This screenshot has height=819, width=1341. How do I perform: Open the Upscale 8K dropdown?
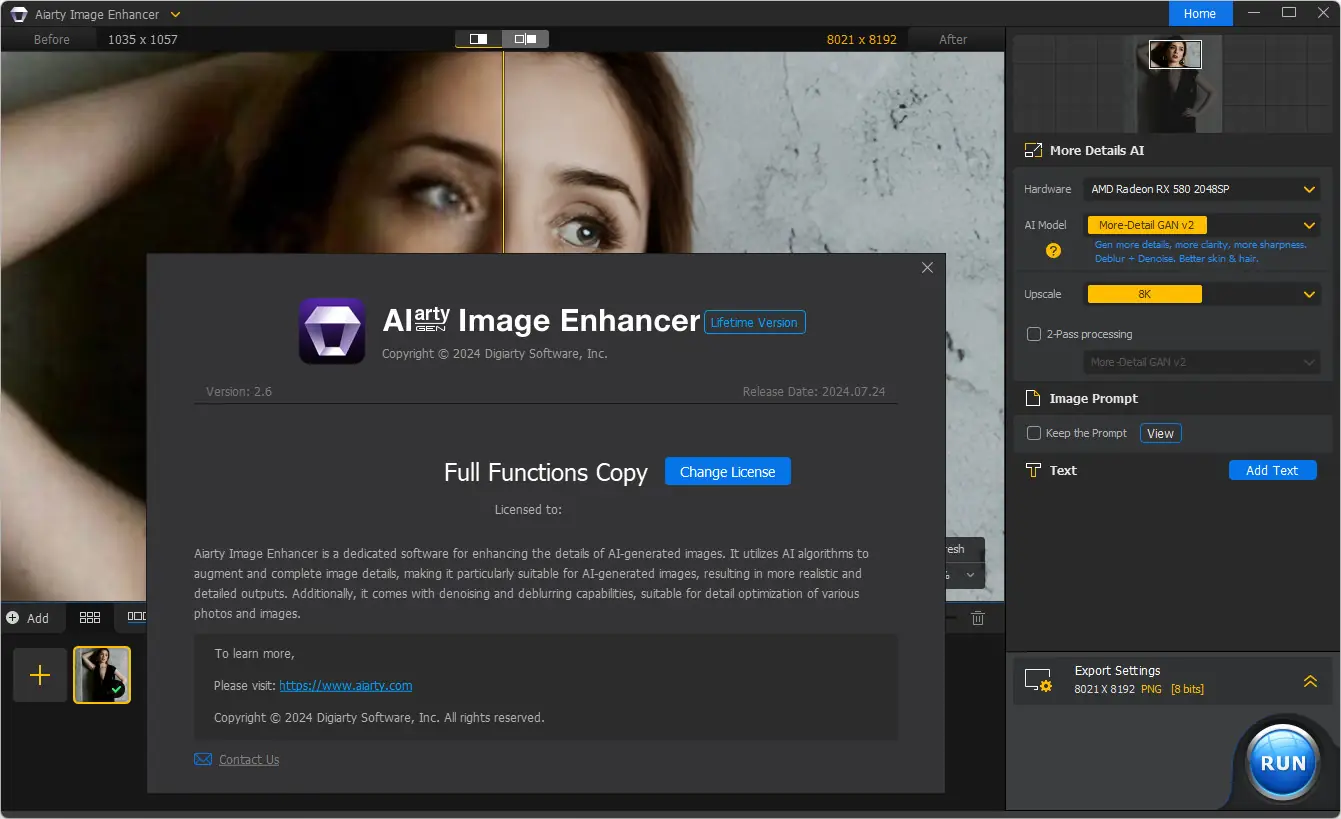[1202, 294]
